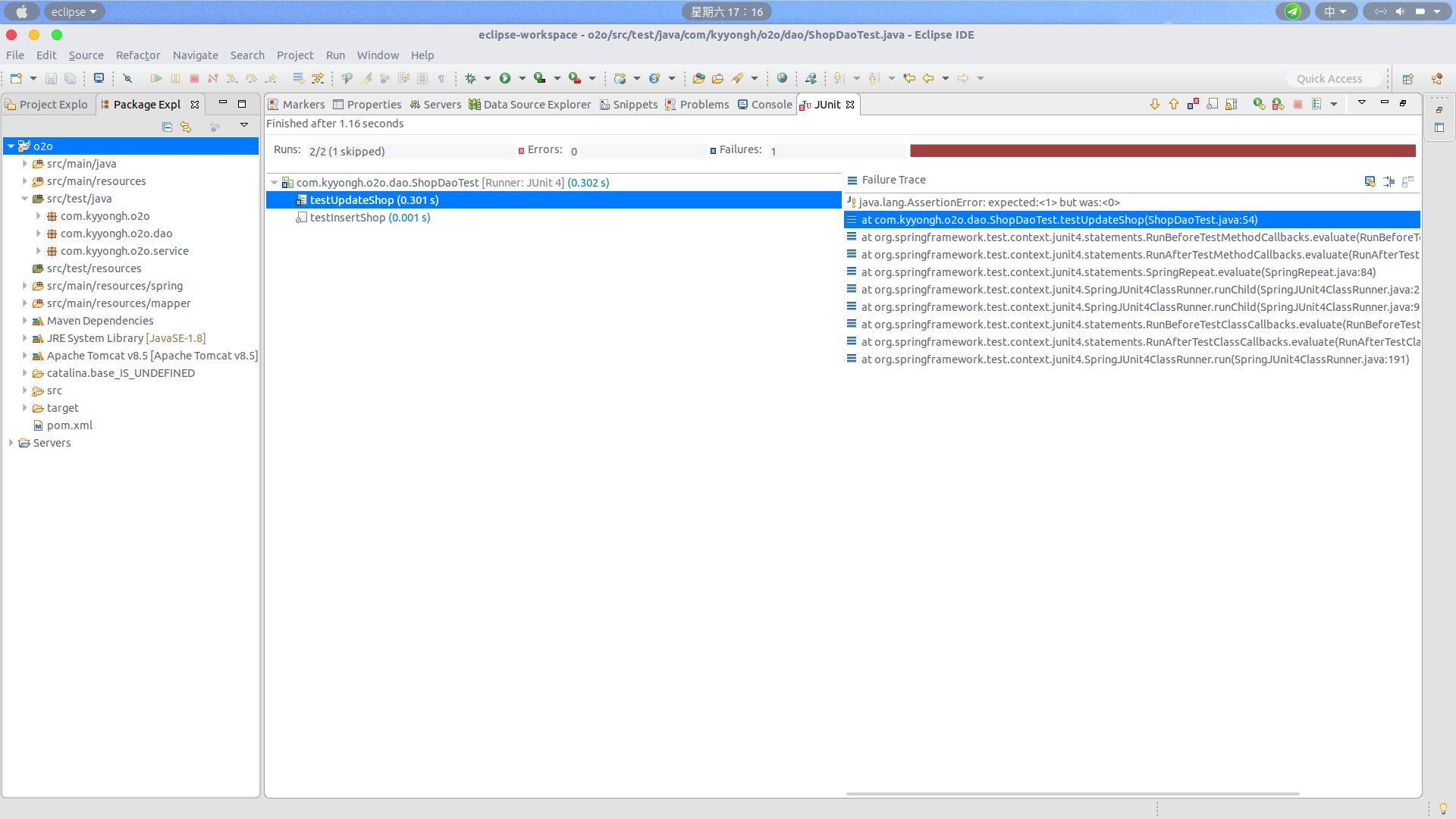
Task: Click the red test failure progress bar
Action: 1163,150
